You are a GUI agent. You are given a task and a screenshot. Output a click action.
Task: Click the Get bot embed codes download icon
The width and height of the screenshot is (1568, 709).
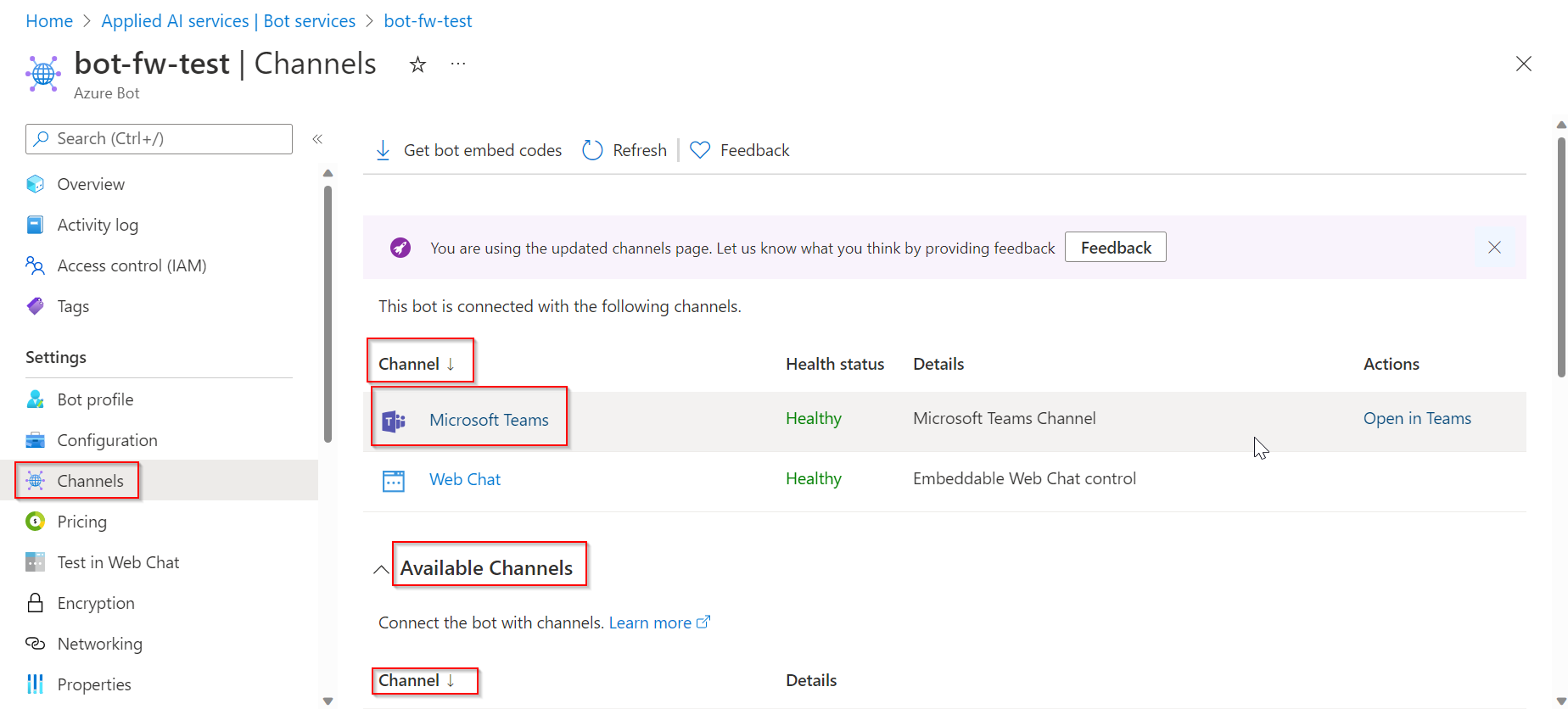383,150
